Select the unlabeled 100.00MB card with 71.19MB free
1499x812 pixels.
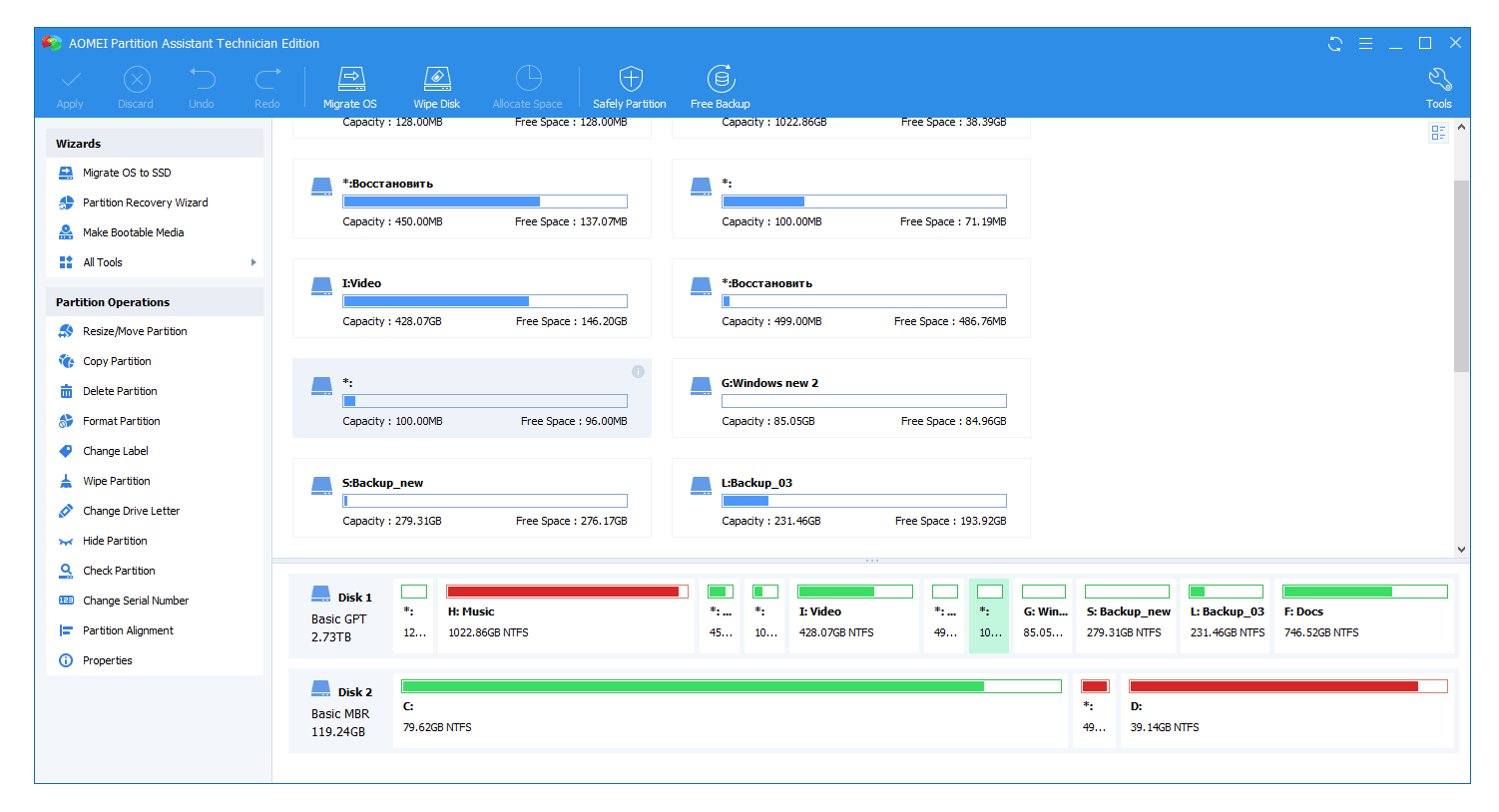coord(850,199)
